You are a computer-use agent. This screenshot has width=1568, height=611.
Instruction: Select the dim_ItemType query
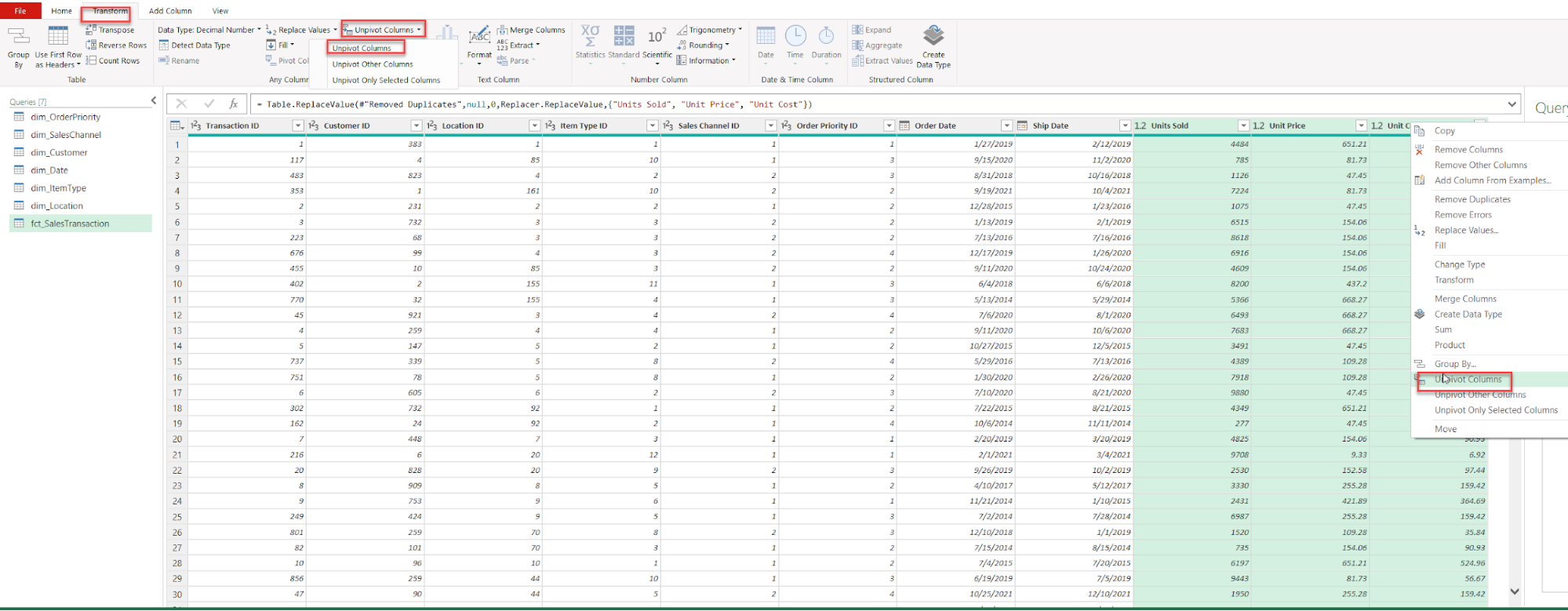click(x=58, y=188)
